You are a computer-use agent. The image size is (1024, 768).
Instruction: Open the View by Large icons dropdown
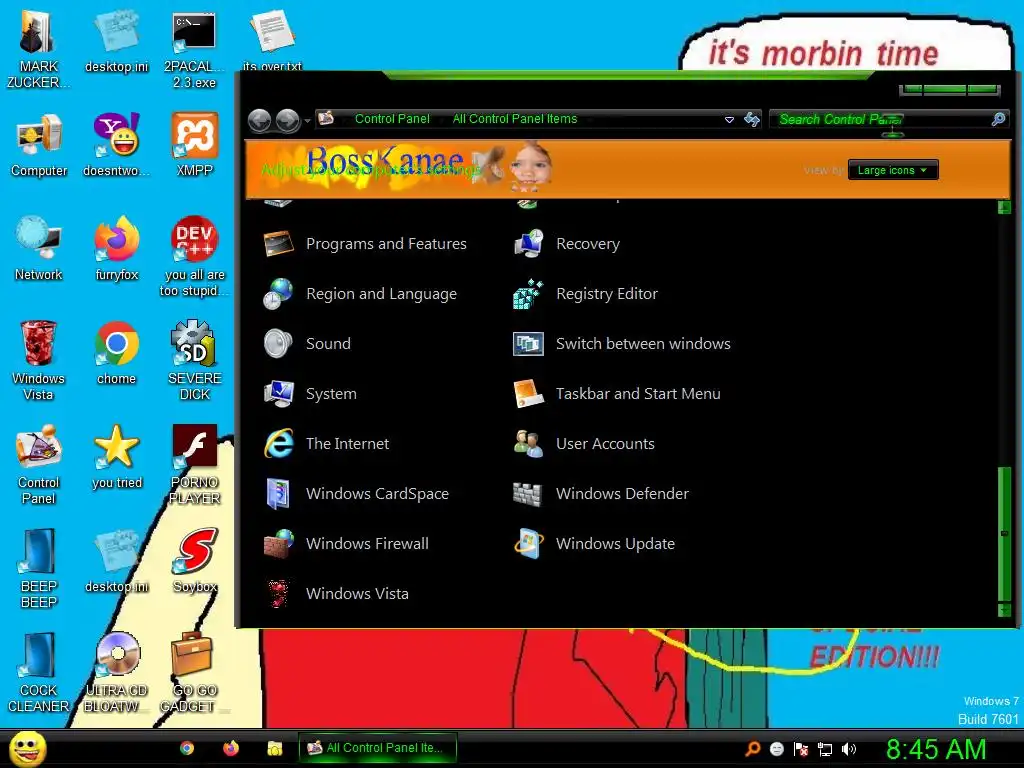point(892,170)
